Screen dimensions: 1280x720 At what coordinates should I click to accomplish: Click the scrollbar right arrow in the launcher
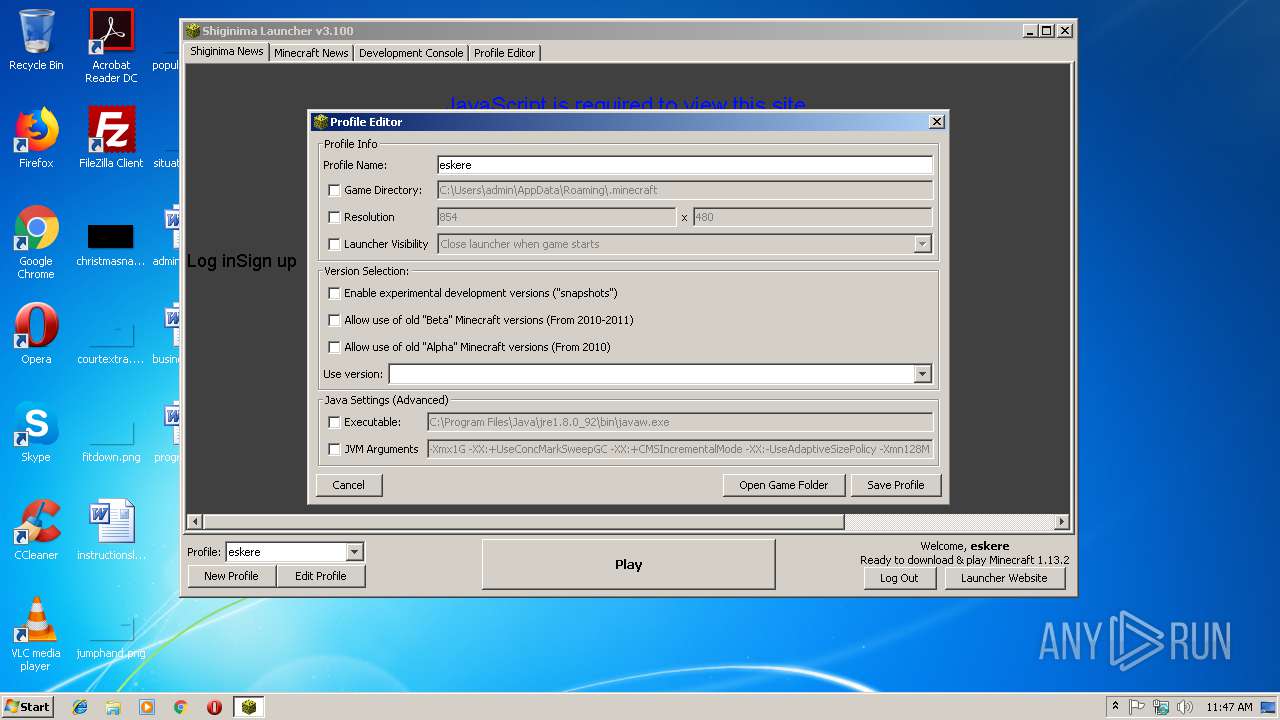click(1062, 522)
